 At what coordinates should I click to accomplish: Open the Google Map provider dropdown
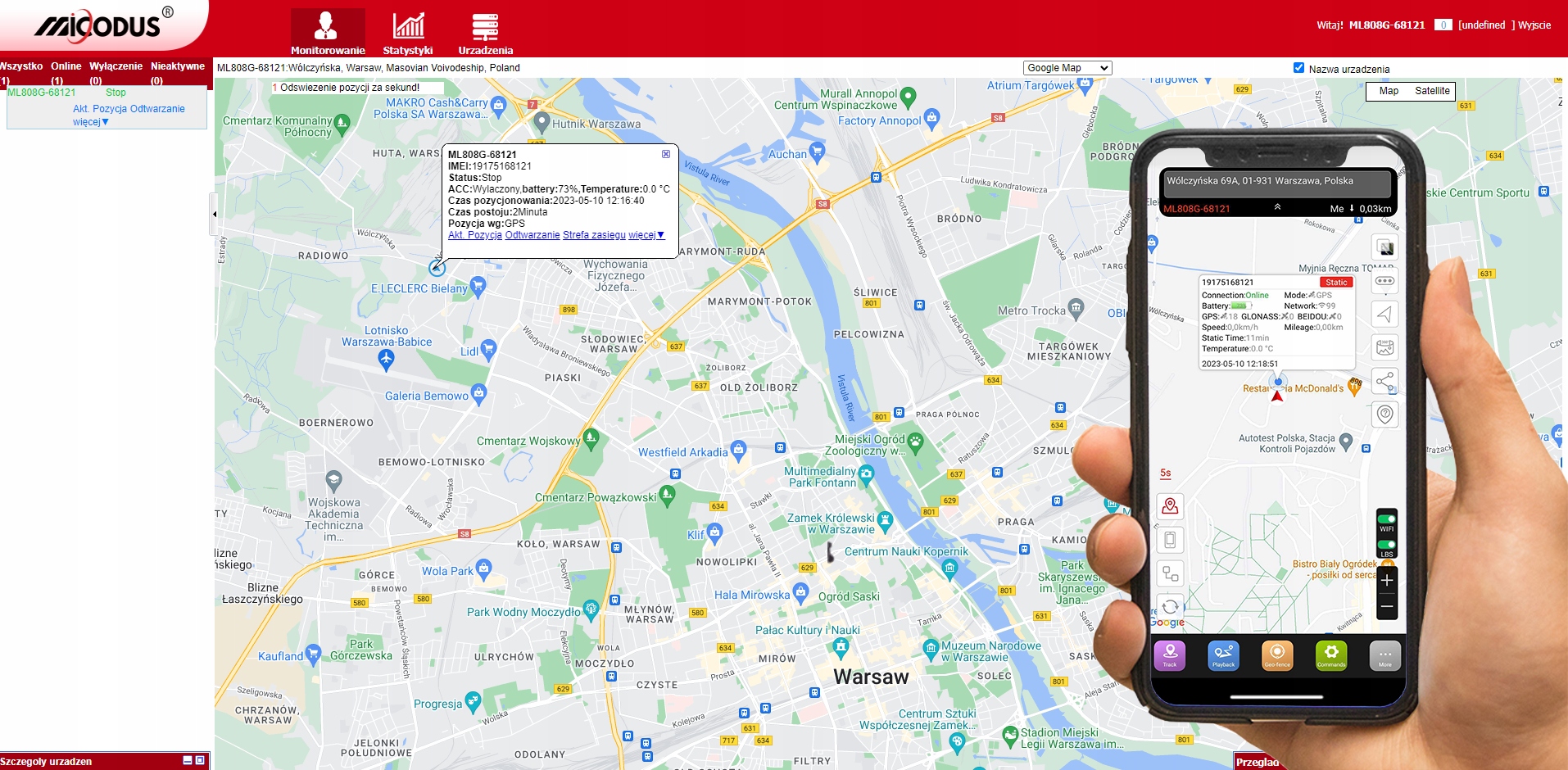[1067, 68]
